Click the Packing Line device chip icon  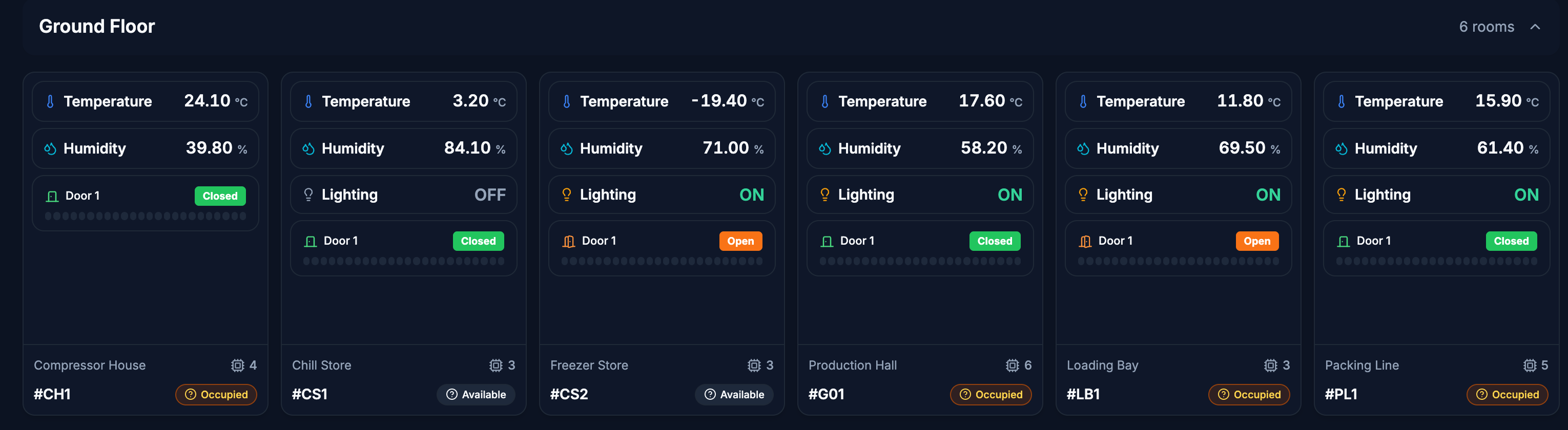point(1529,365)
